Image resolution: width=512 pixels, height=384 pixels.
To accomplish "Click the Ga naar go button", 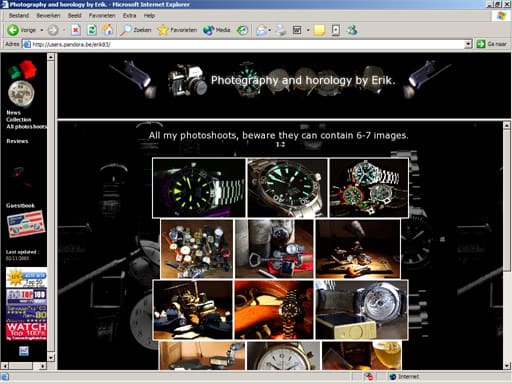I will point(492,44).
